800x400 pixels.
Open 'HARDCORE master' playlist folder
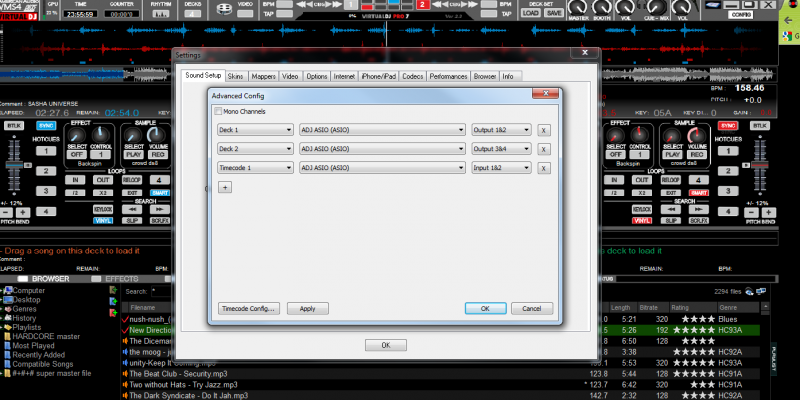click(46, 336)
